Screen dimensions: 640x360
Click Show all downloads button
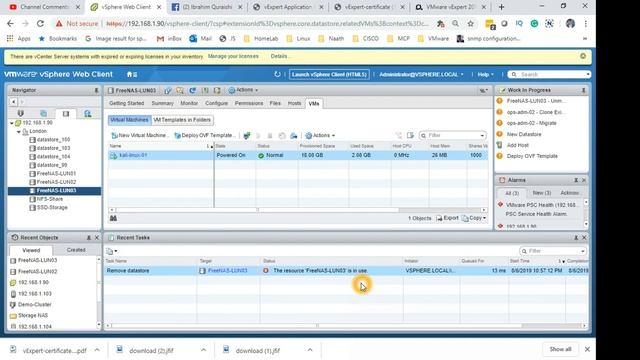[x=560, y=349]
